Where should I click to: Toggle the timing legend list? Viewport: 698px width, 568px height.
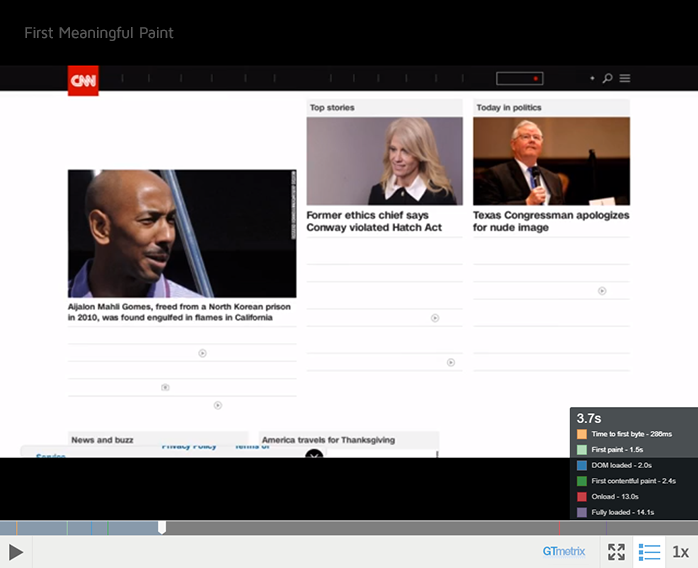pos(649,552)
